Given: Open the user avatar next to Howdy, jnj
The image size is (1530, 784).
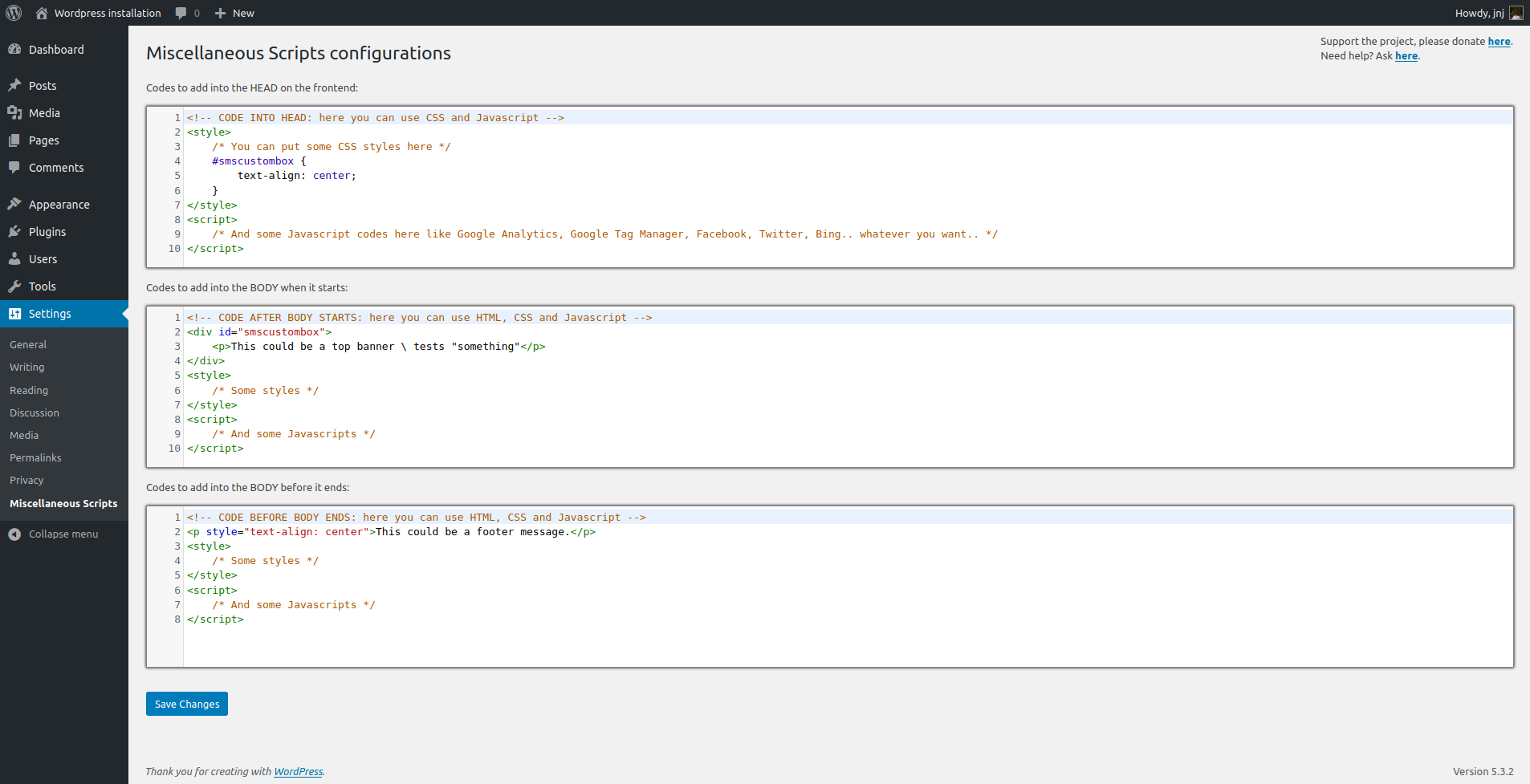Looking at the screenshot, I should click(1516, 13).
